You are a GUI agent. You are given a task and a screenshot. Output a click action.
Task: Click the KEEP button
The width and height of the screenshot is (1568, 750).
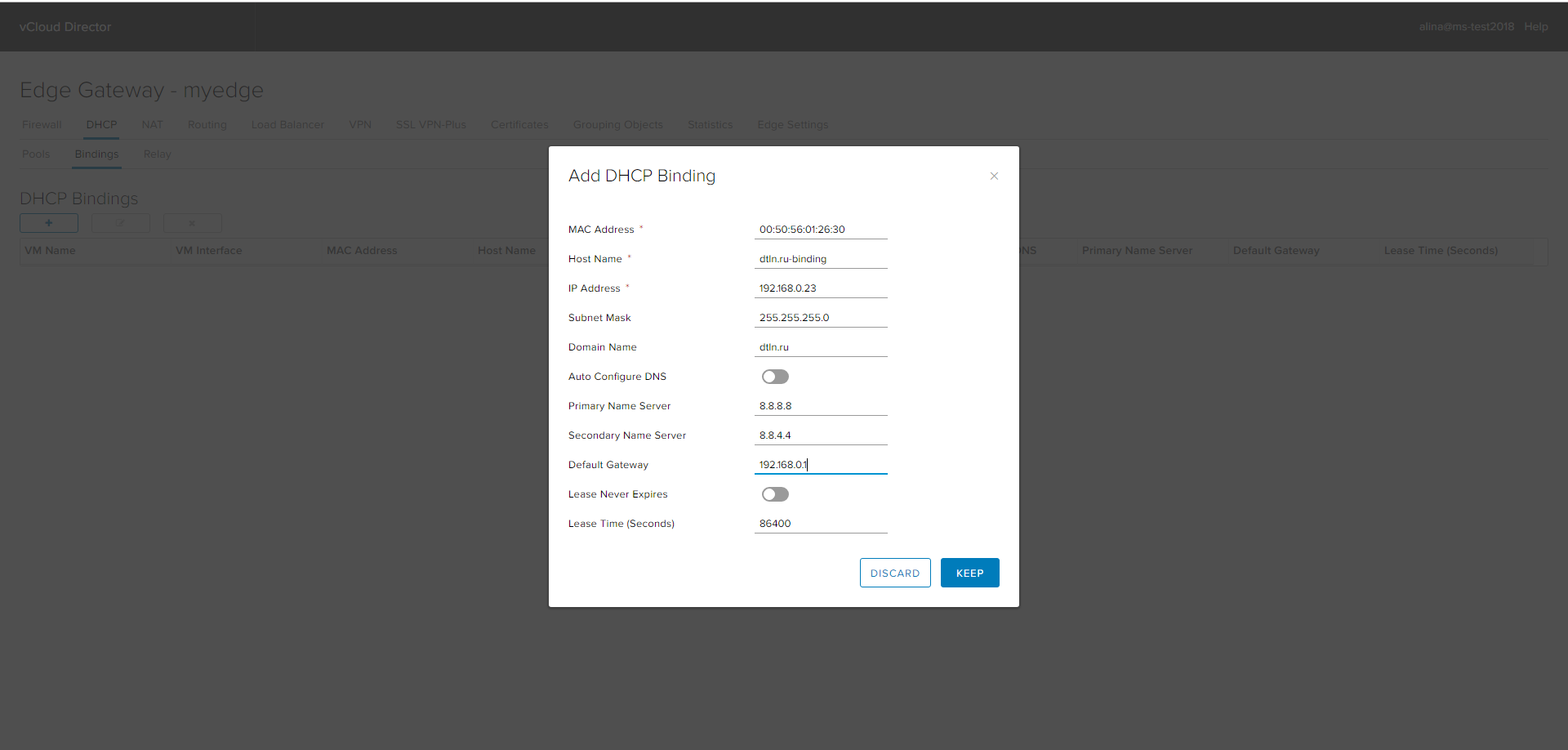pyautogui.click(x=969, y=572)
